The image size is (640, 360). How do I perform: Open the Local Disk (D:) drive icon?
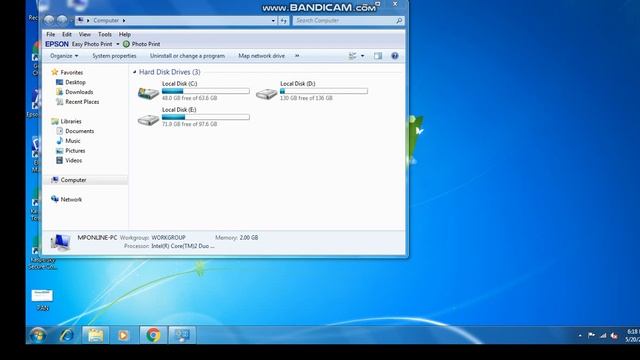pyautogui.click(x=267, y=93)
